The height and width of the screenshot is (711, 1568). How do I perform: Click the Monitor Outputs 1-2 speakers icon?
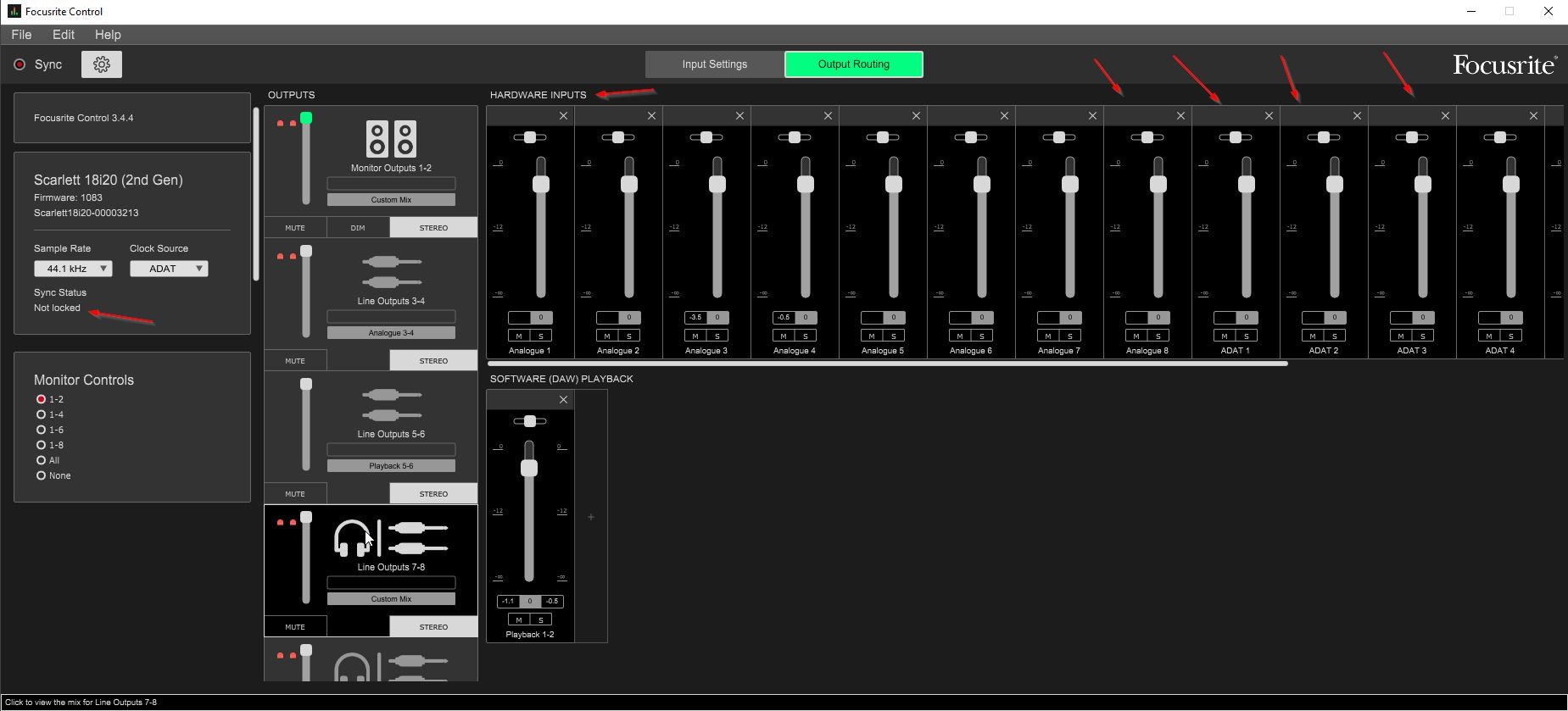pyautogui.click(x=391, y=139)
